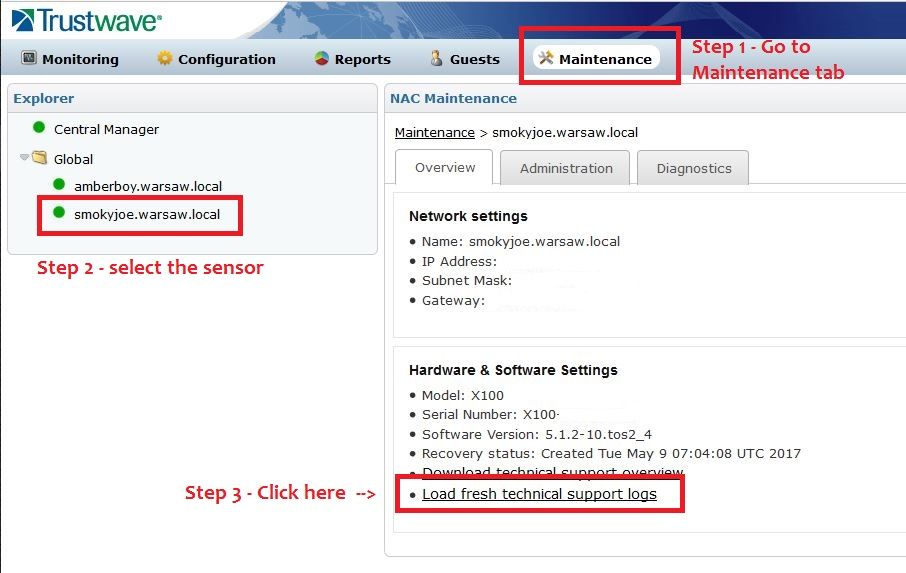Switch to the Diagnostics tab
Image resolution: width=906 pixels, height=573 pixels.
pyautogui.click(x=693, y=169)
